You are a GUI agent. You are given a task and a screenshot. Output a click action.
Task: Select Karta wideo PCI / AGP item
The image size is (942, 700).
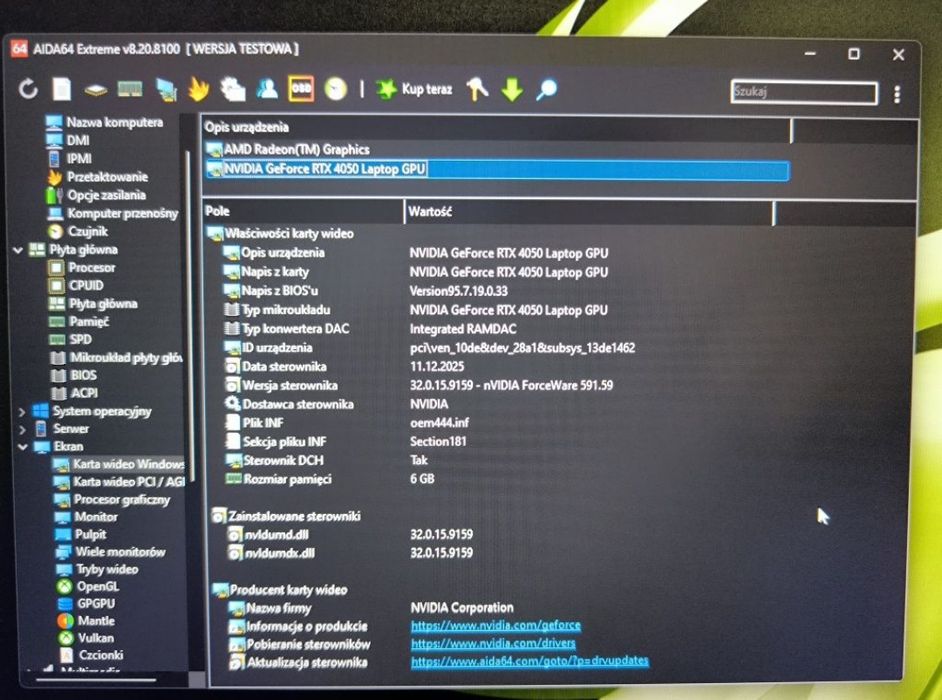coord(119,482)
